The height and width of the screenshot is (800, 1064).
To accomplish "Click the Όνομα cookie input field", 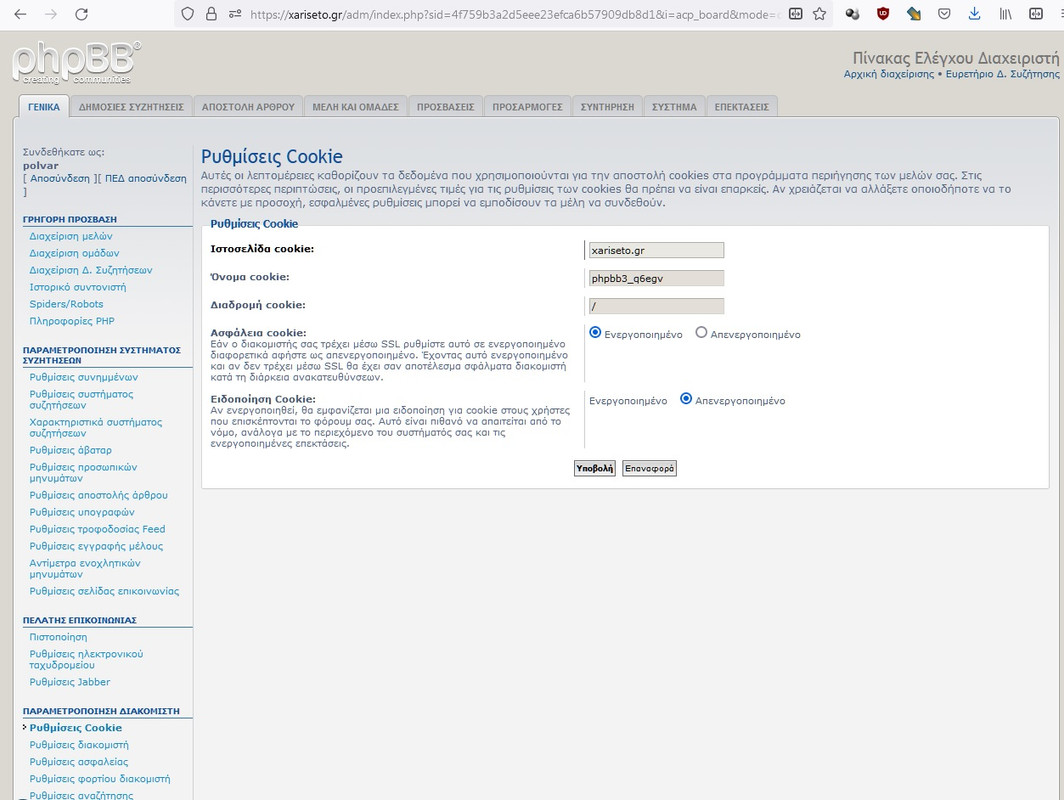I will pyautogui.click(x=656, y=278).
